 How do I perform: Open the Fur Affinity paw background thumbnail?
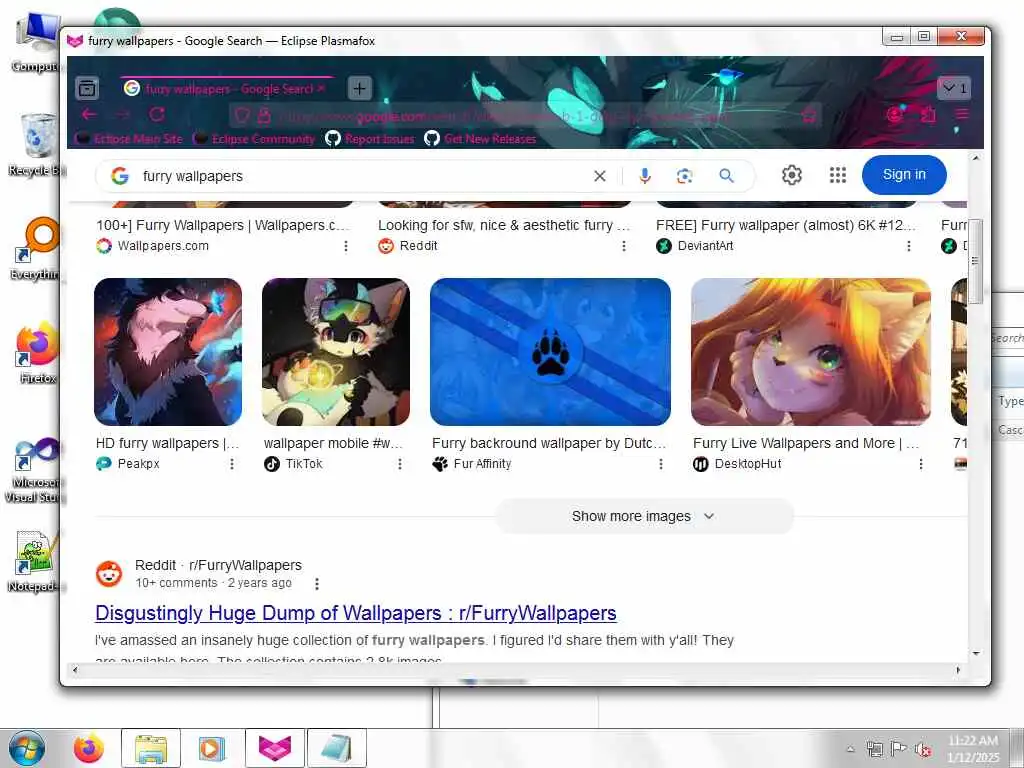pos(551,352)
